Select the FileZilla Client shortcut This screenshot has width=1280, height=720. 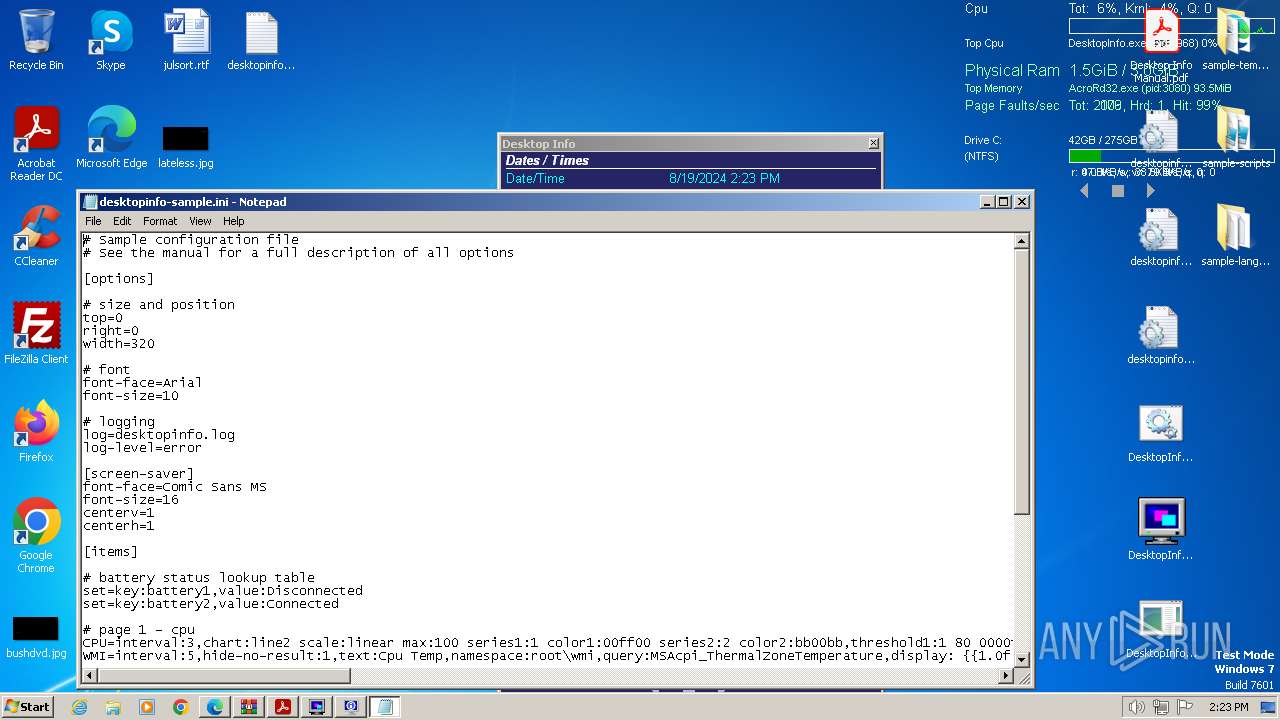point(36,334)
